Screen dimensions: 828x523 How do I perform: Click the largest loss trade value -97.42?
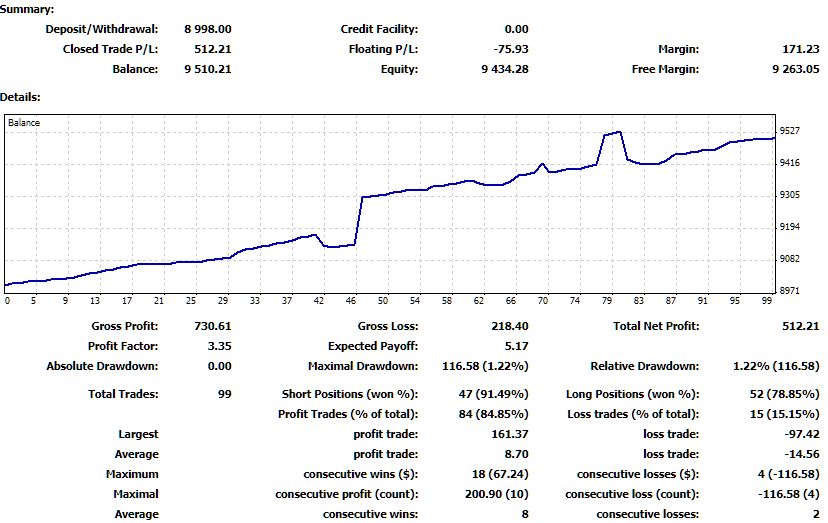coord(802,434)
